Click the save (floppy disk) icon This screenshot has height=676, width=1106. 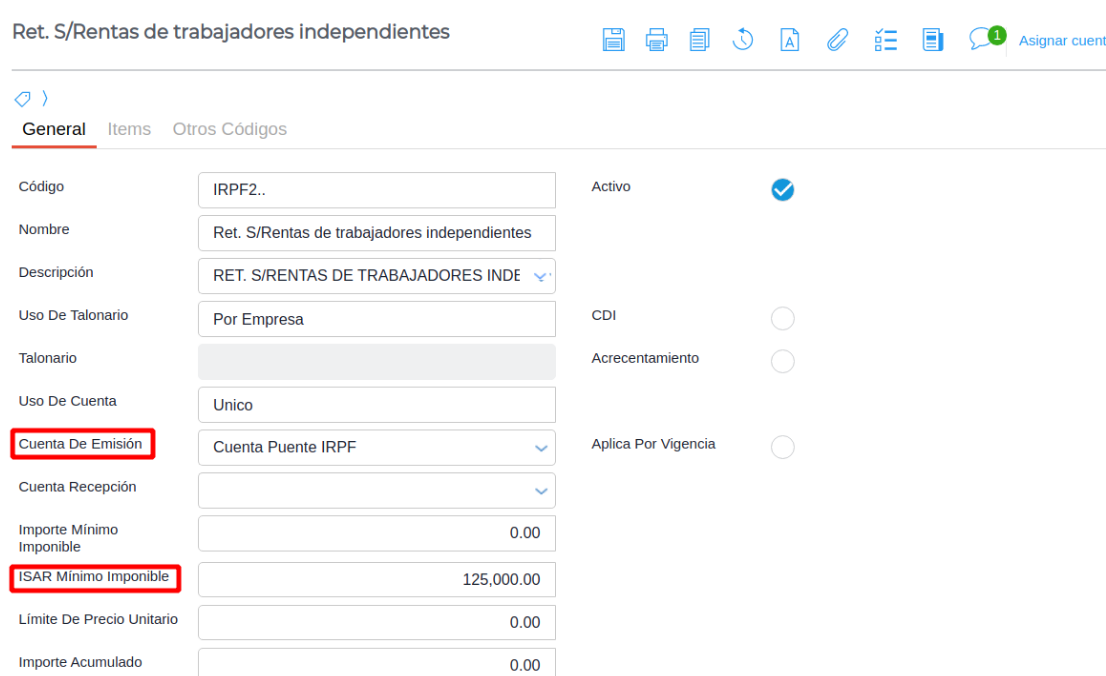613,40
